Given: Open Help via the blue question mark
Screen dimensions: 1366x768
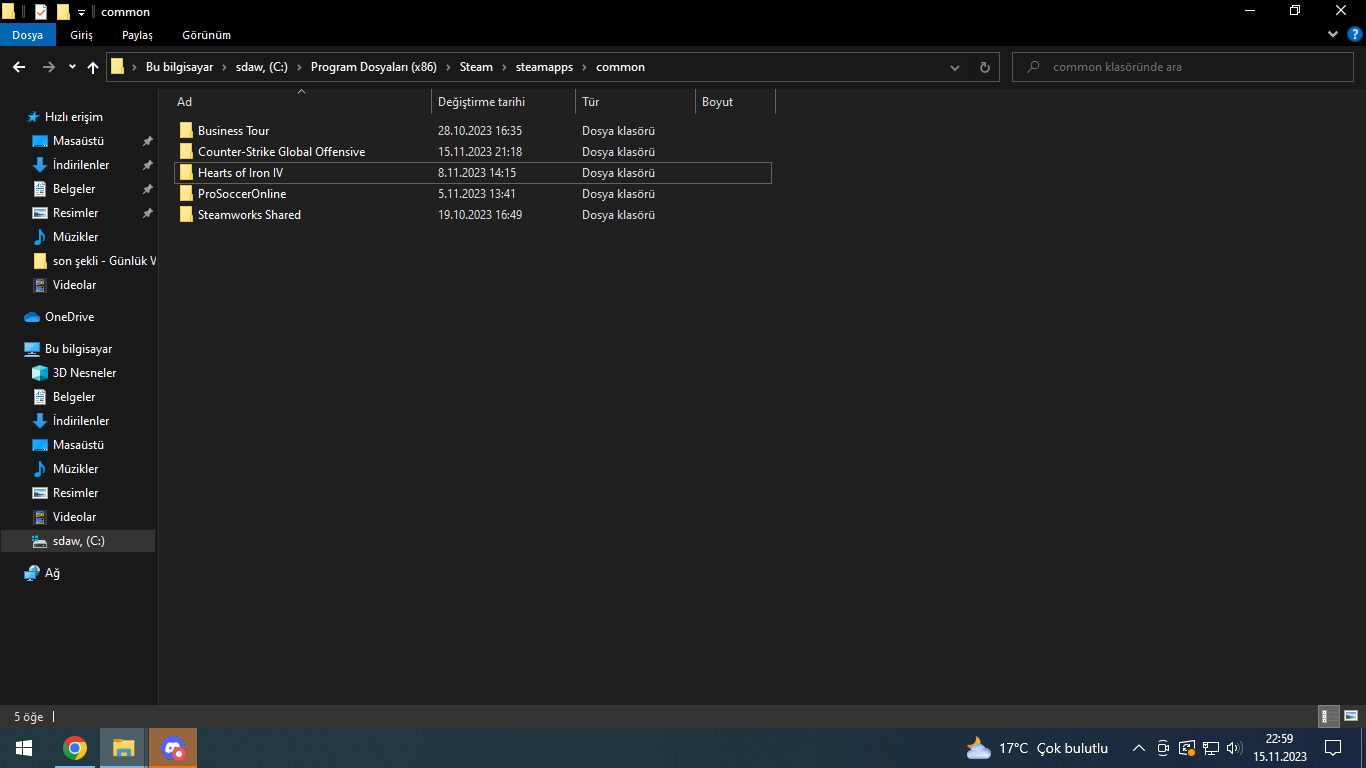Looking at the screenshot, I should click(x=1355, y=34).
